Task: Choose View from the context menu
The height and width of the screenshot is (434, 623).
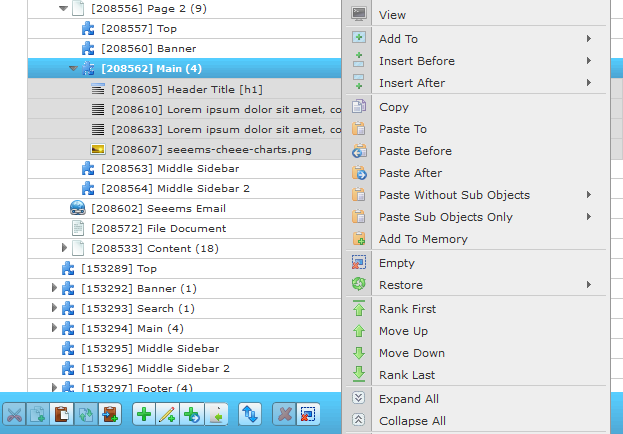Action: [477, 15]
